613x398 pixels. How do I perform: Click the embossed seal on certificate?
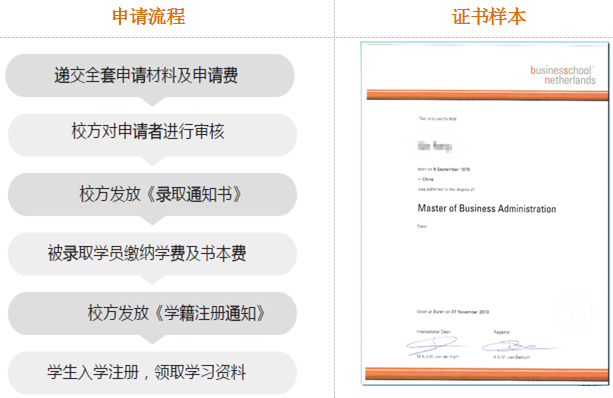(x=575, y=312)
